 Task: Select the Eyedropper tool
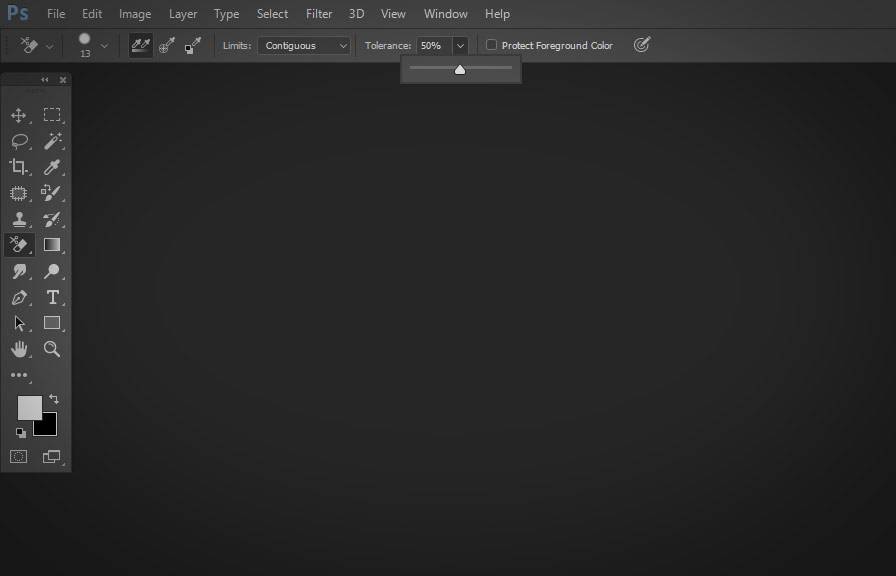tap(52, 167)
